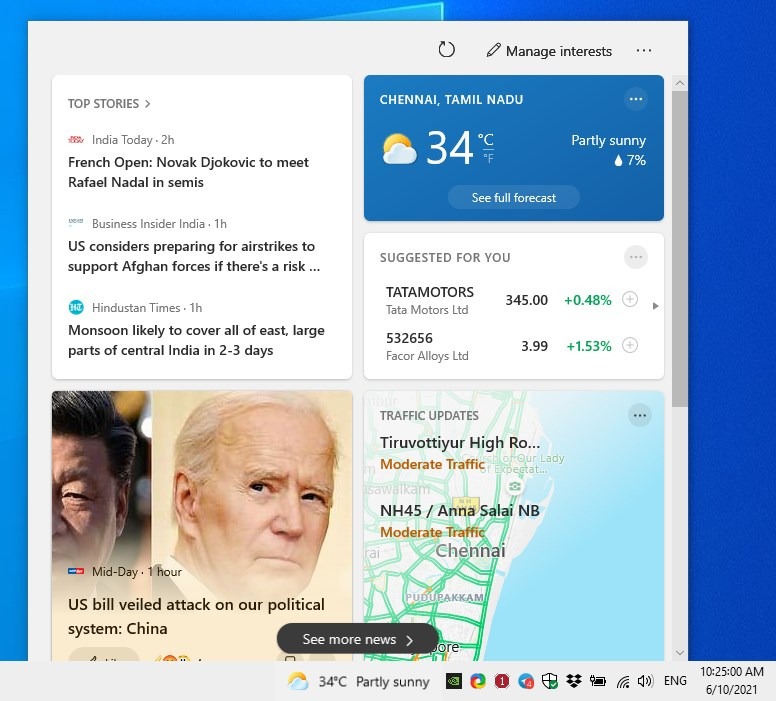
Task: Switch temperature to Fahrenheit
Action: click(x=488, y=158)
